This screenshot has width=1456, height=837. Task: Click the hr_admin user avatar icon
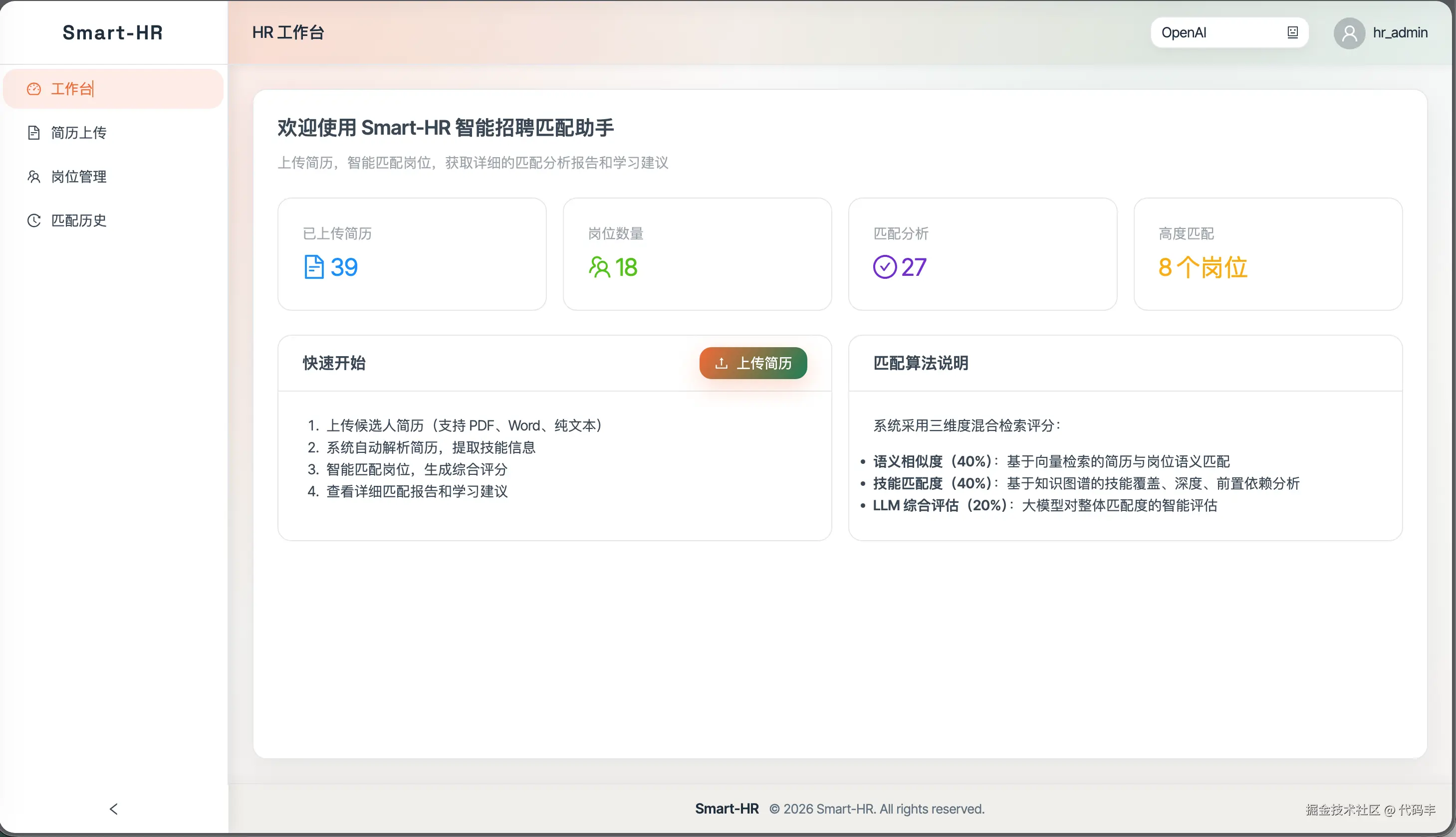(x=1349, y=33)
